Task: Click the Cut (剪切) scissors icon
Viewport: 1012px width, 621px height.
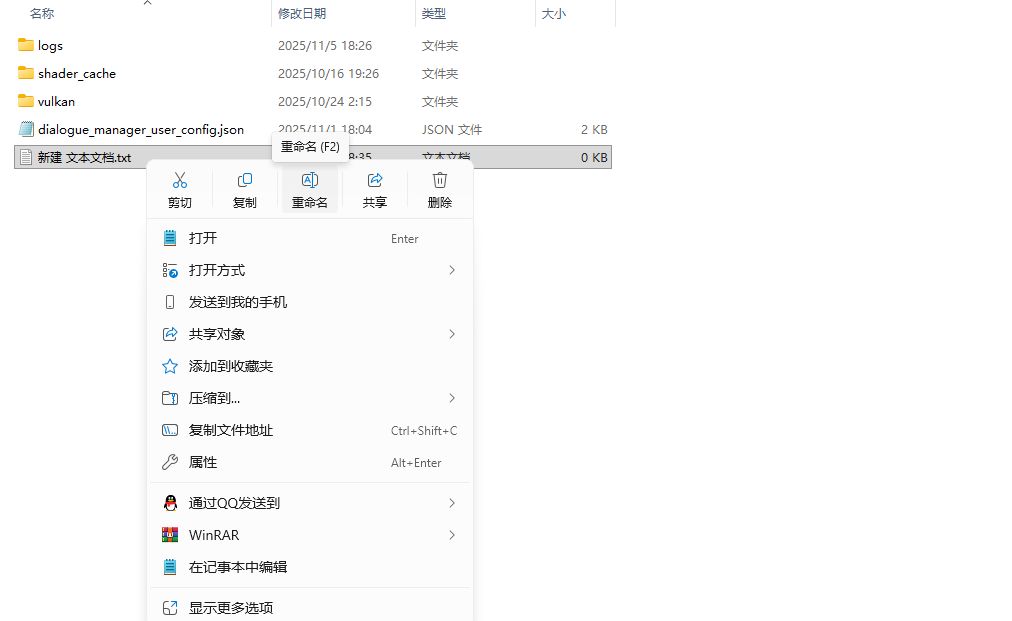Action: [179, 180]
